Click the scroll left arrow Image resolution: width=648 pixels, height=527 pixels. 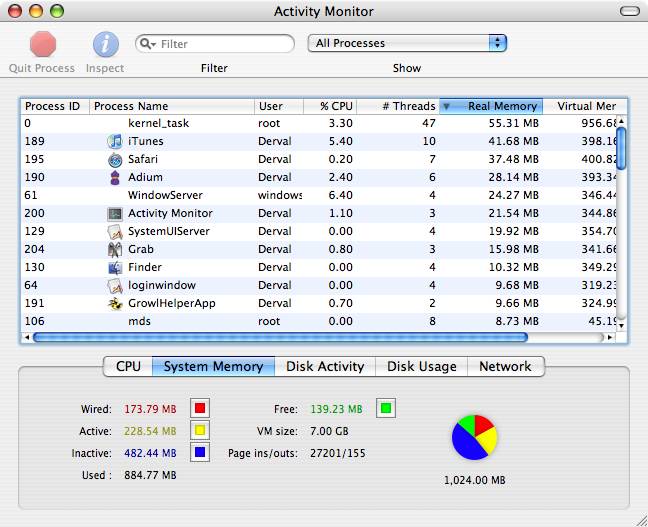(27, 337)
